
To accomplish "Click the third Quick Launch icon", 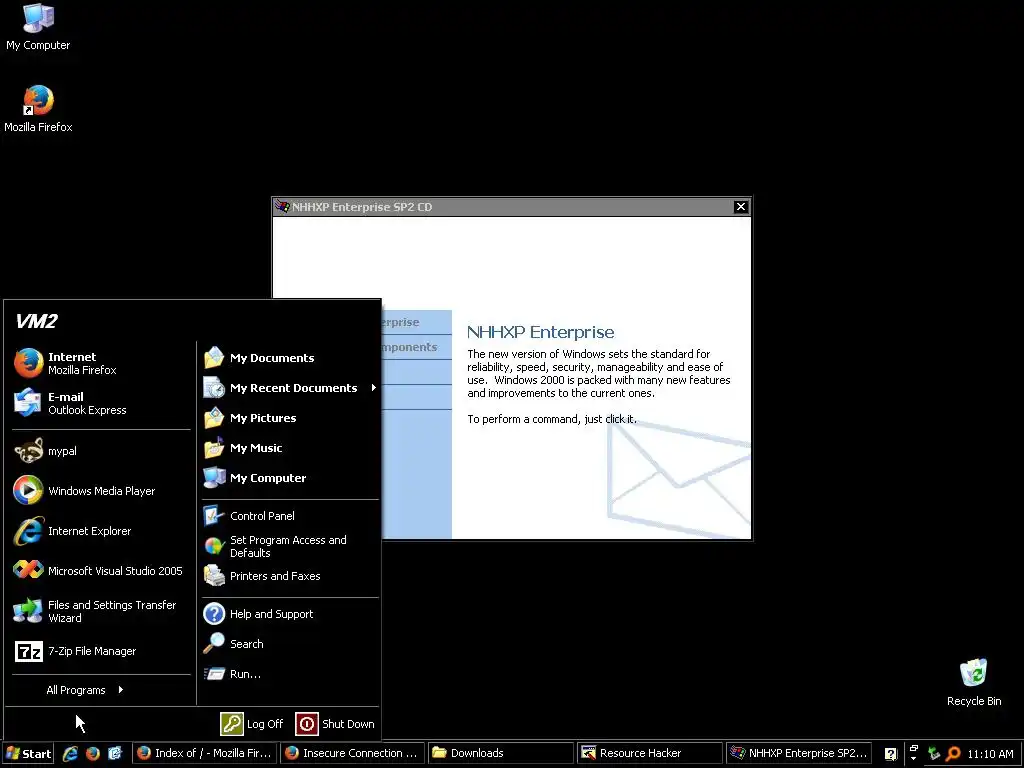I will coord(115,753).
